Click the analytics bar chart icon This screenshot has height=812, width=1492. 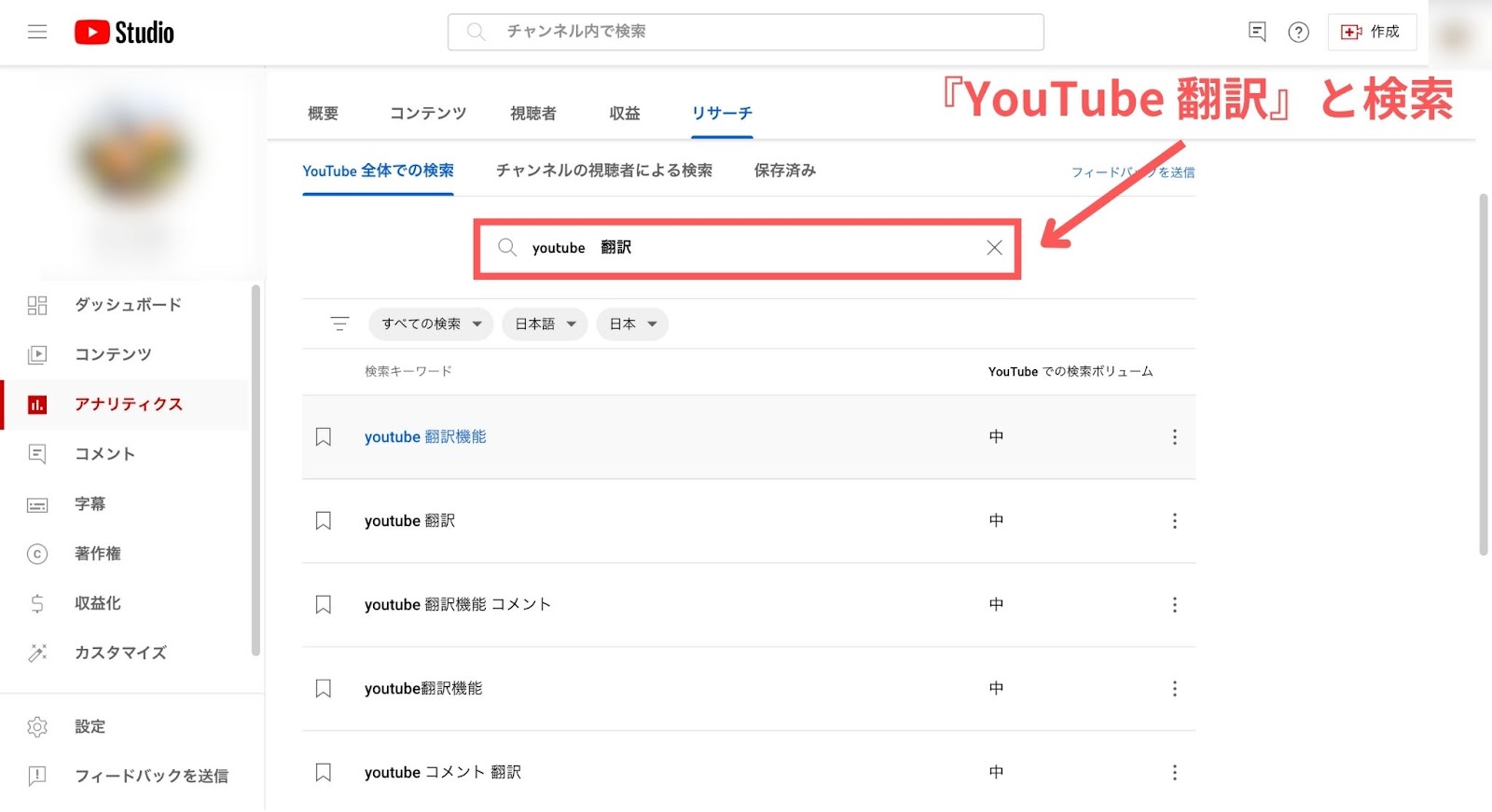tap(37, 405)
